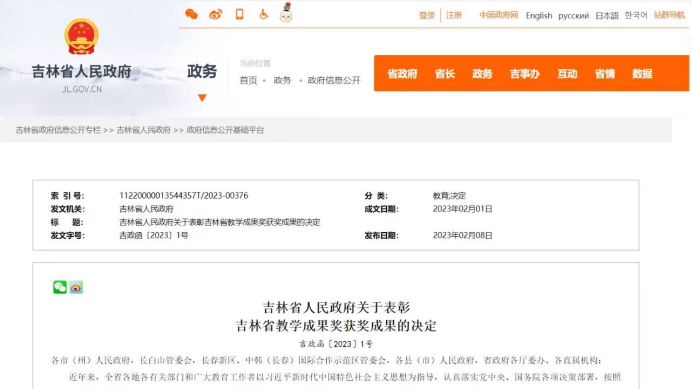Viewport: 692px width, 390px height.
Task: Open the 数据 menu item
Action: tap(642, 74)
